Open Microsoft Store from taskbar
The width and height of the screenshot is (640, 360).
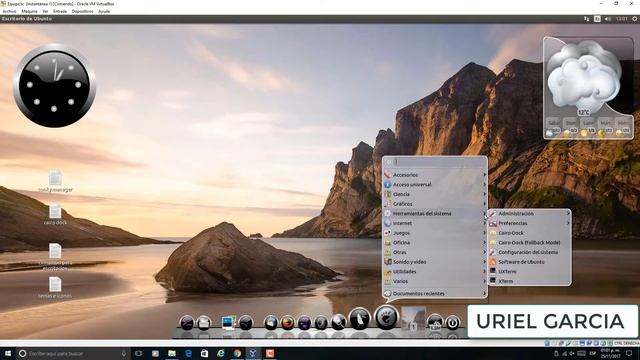[x=204, y=353]
